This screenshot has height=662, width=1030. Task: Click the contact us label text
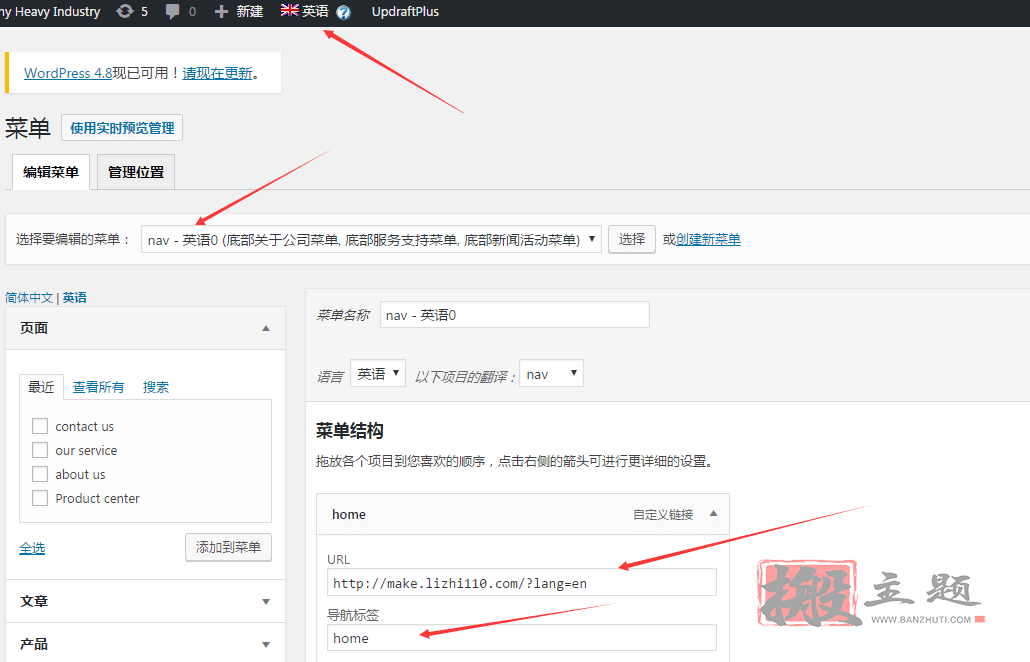[x=85, y=426]
